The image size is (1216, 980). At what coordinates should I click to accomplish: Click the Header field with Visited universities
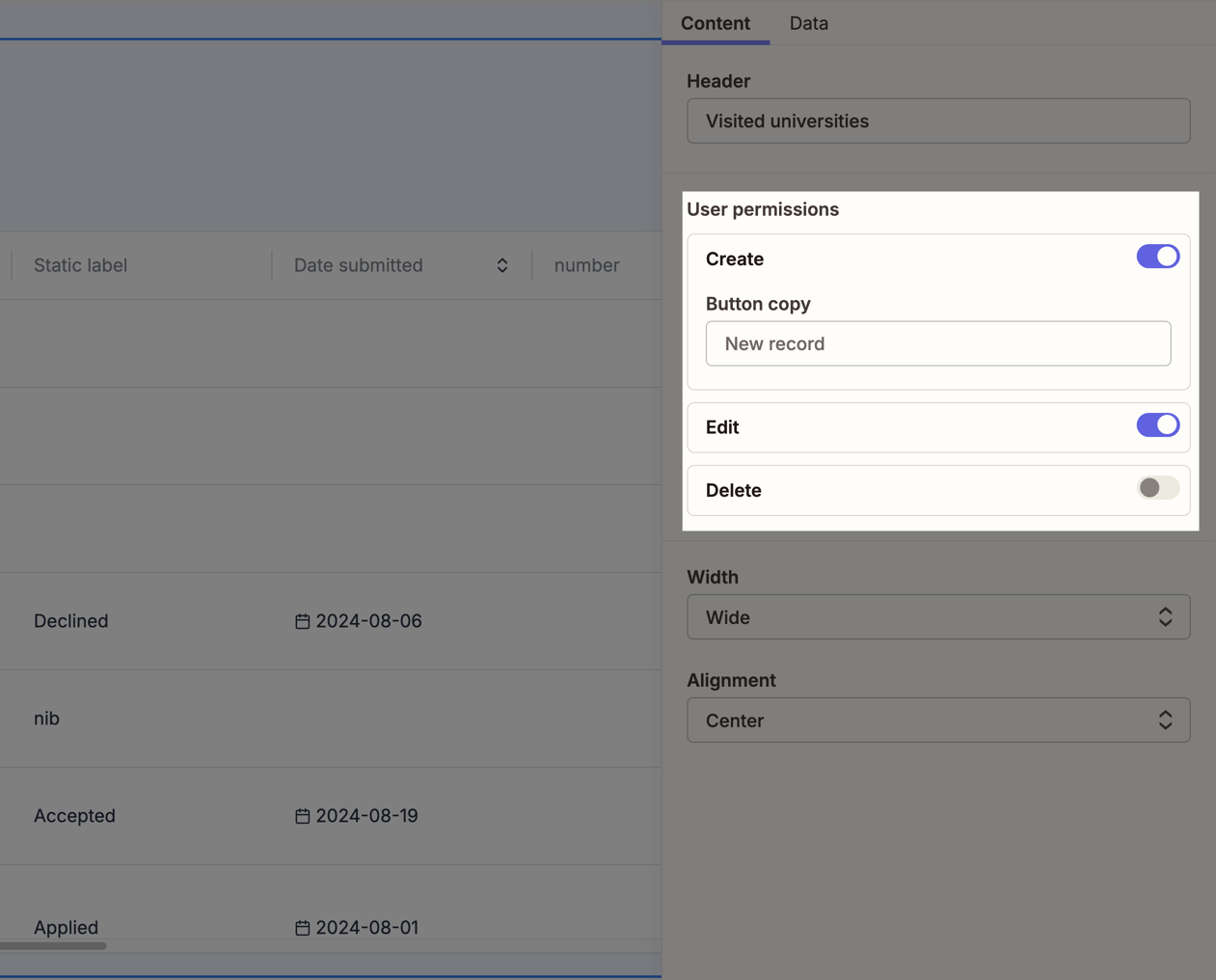tap(937, 122)
